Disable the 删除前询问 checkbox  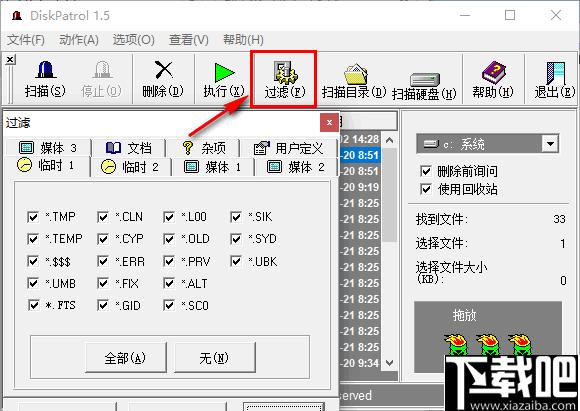(426, 171)
